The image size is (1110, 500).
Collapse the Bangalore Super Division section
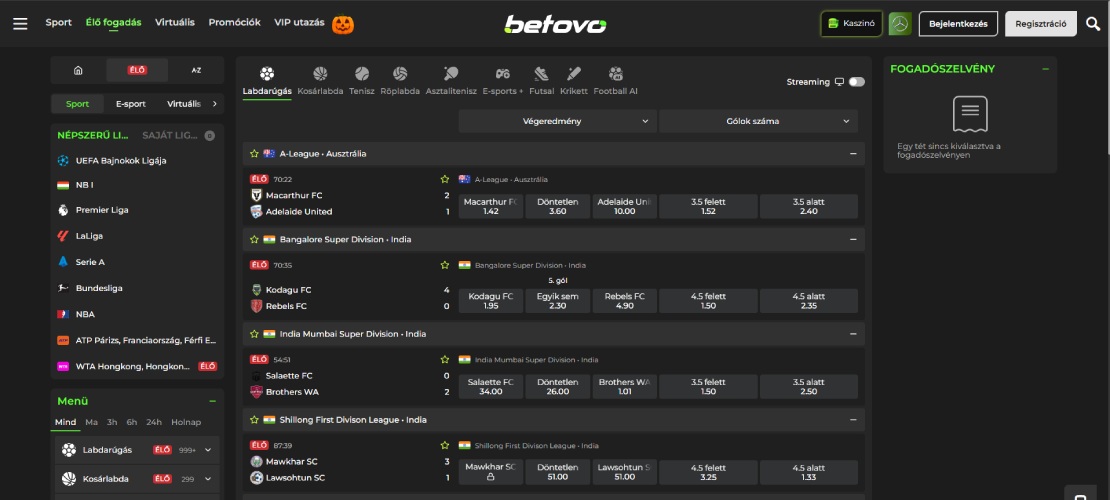[853, 239]
